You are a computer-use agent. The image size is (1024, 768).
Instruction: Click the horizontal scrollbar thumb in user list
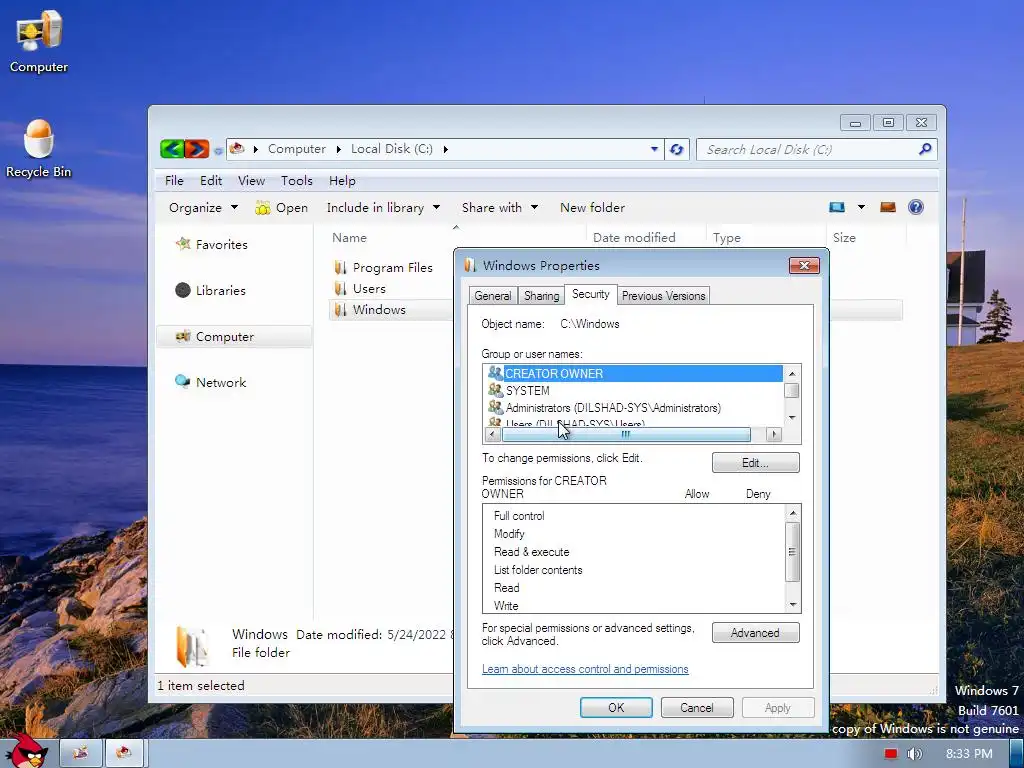[x=626, y=434]
